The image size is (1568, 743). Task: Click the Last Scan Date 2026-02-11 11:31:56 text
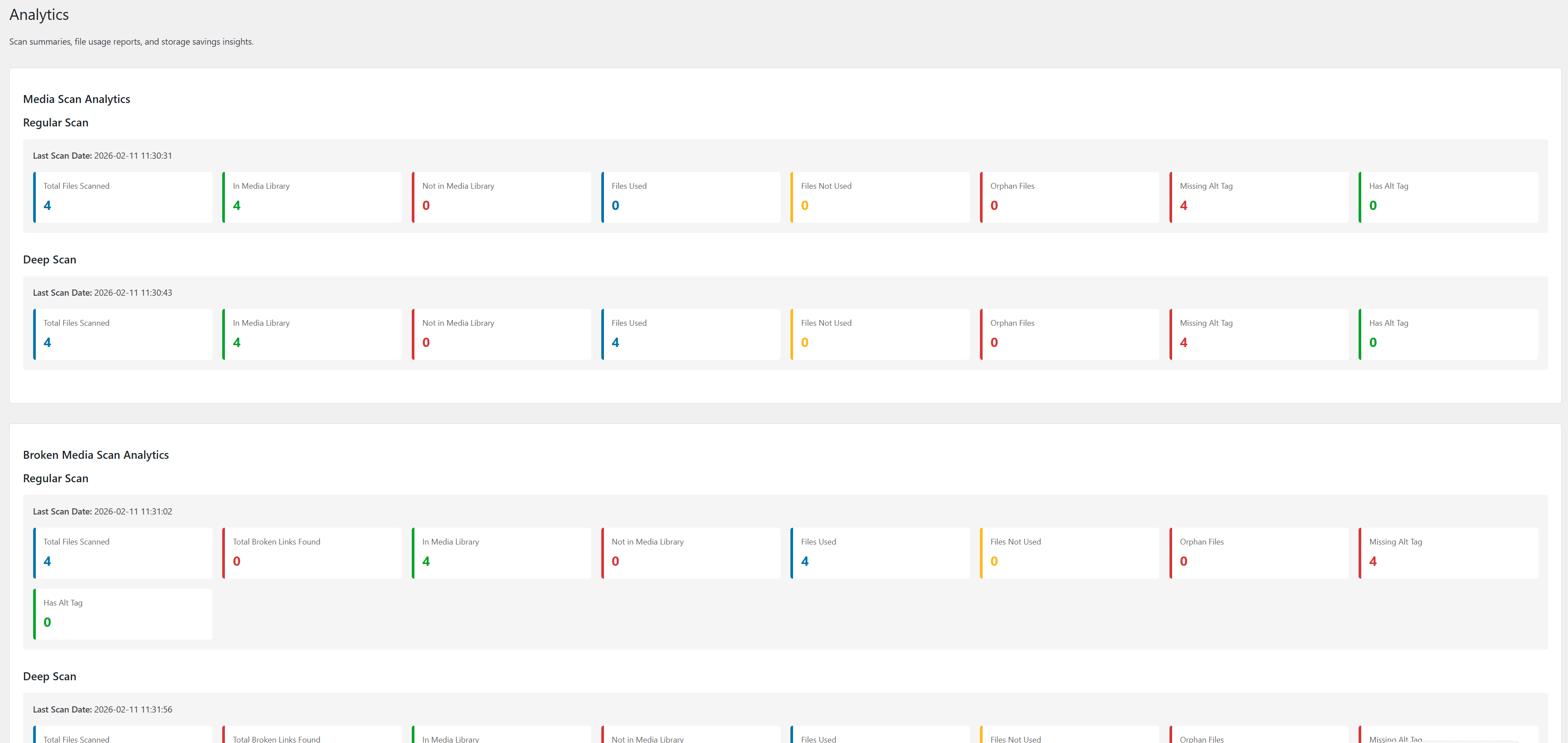click(x=102, y=709)
